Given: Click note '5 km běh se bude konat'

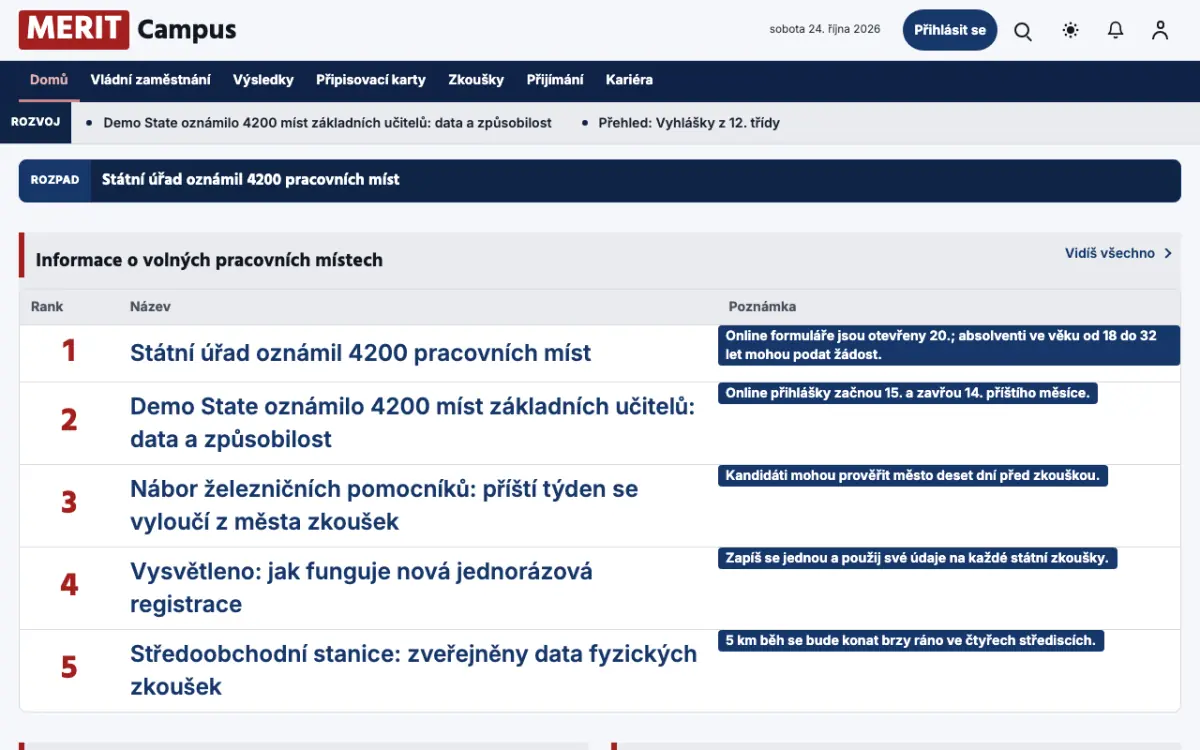Looking at the screenshot, I should click(911, 640).
